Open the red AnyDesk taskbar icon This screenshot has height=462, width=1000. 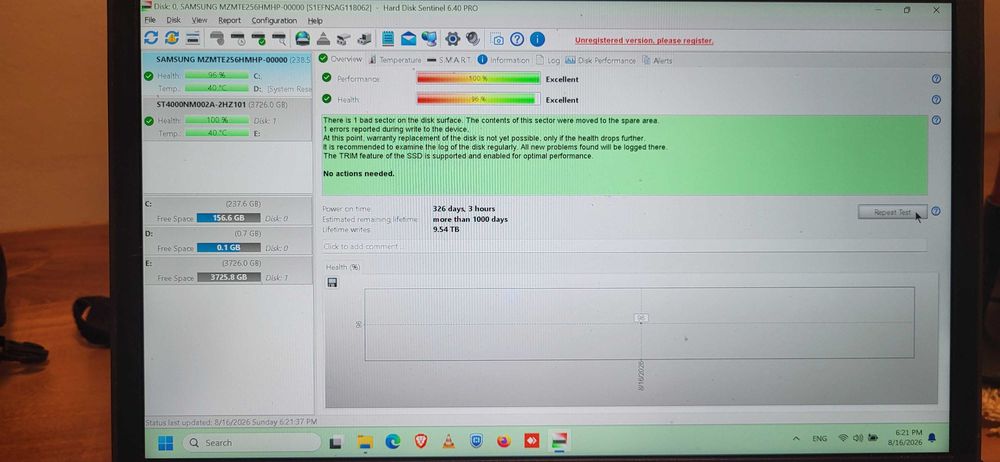(x=531, y=441)
